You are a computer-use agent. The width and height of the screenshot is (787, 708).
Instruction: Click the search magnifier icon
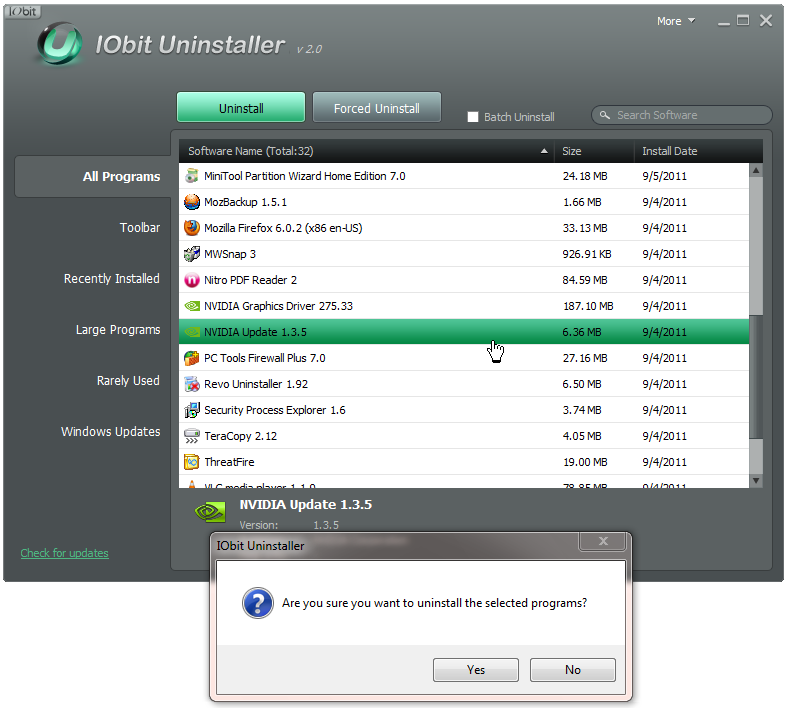(x=605, y=115)
